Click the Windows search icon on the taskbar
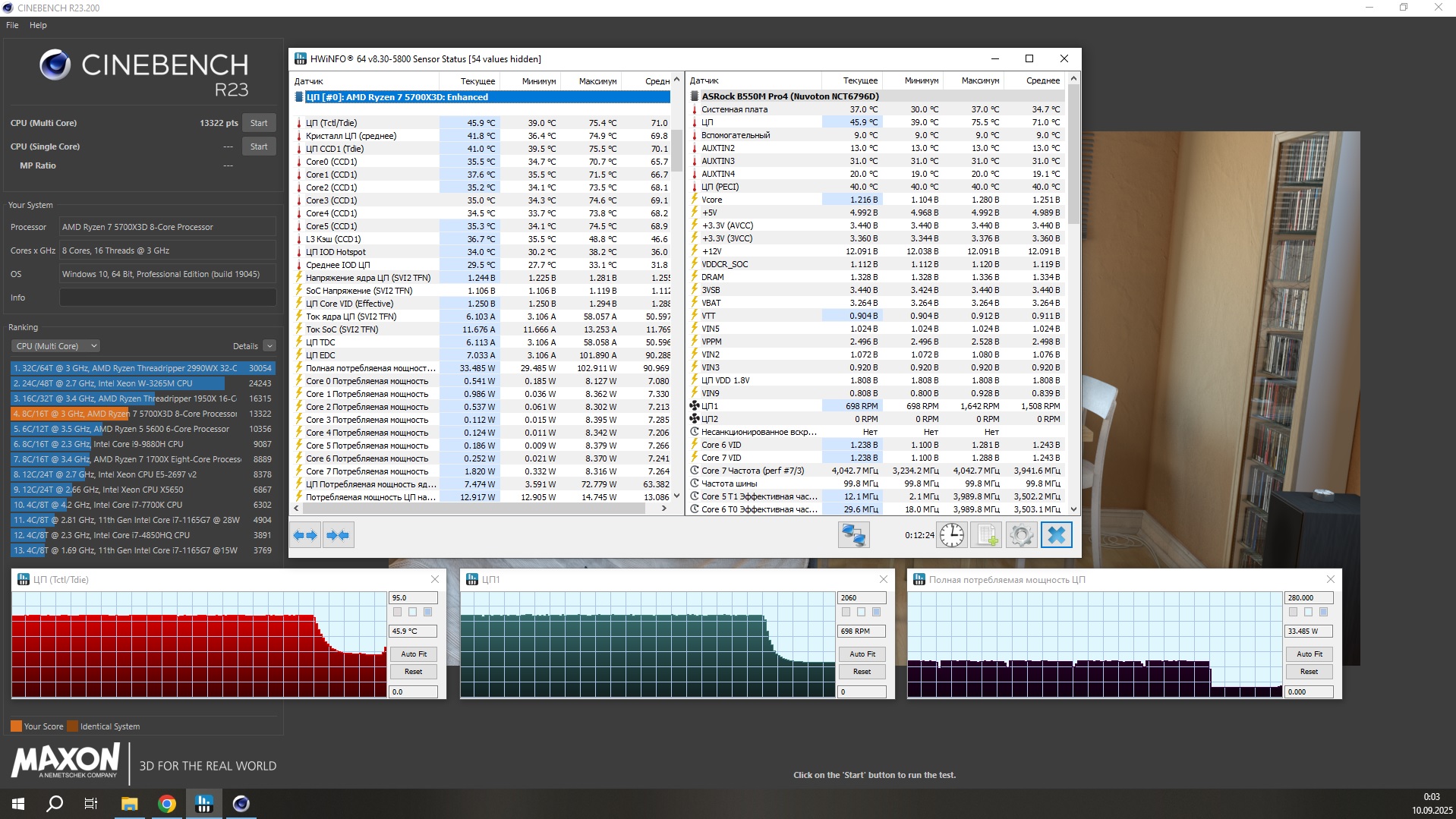The height and width of the screenshot is (819, 1456). pyautogui.click(x=55, y=804)
